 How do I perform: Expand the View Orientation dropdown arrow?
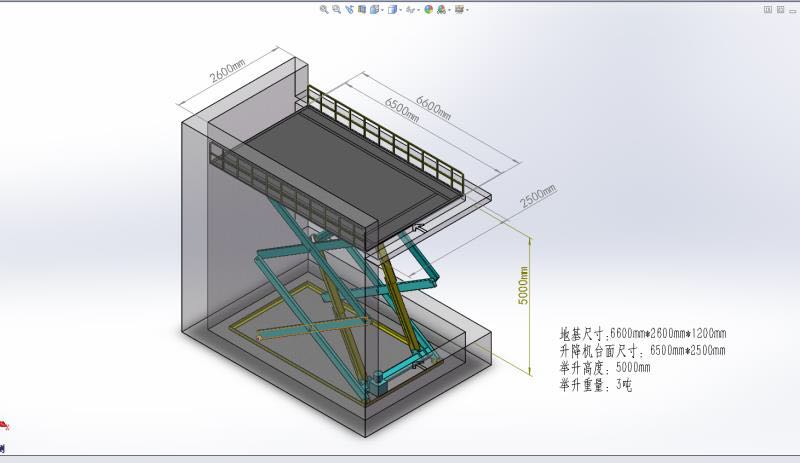[381, 10]
